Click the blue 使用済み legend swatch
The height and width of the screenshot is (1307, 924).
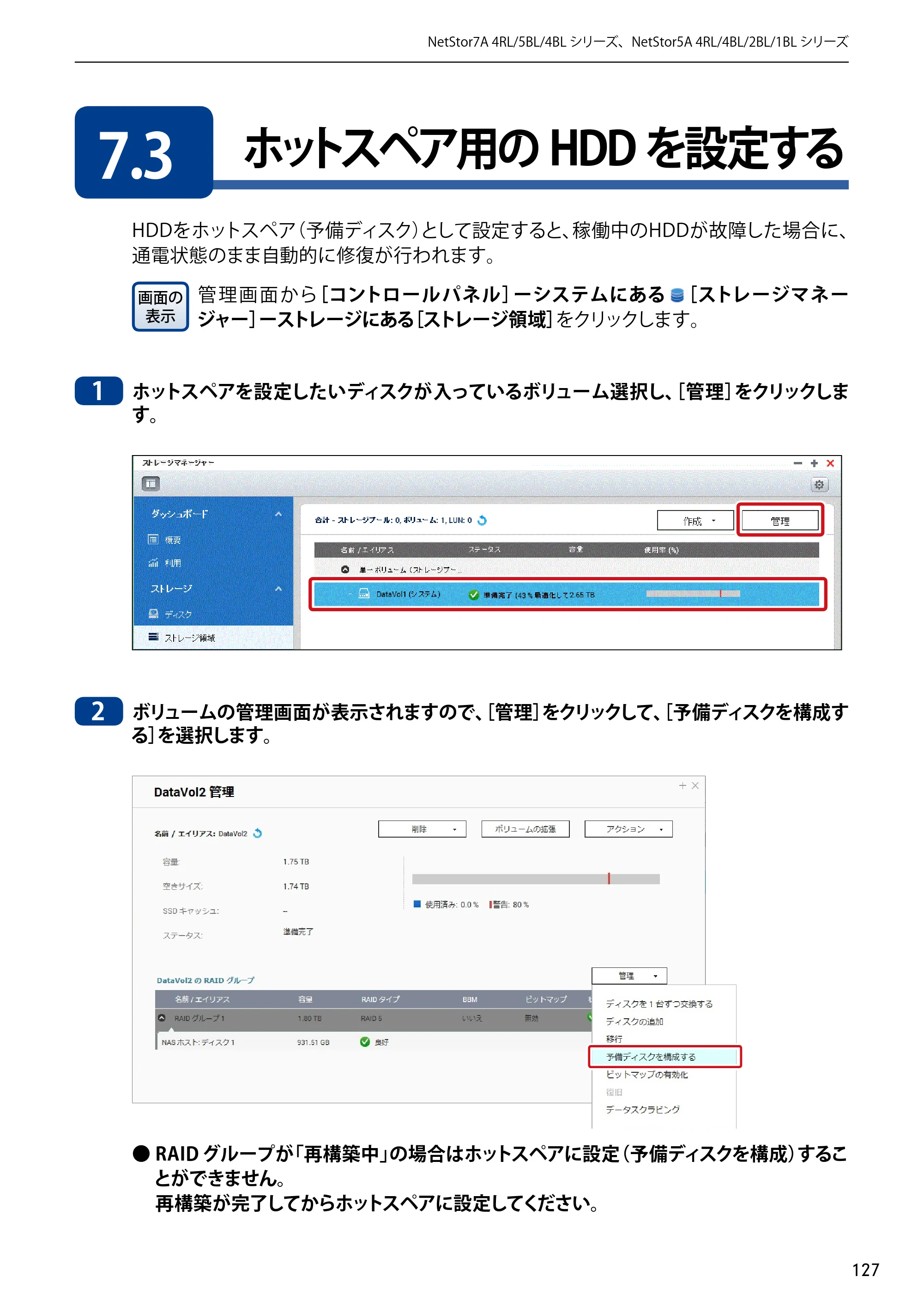click(x=417, y=904)
